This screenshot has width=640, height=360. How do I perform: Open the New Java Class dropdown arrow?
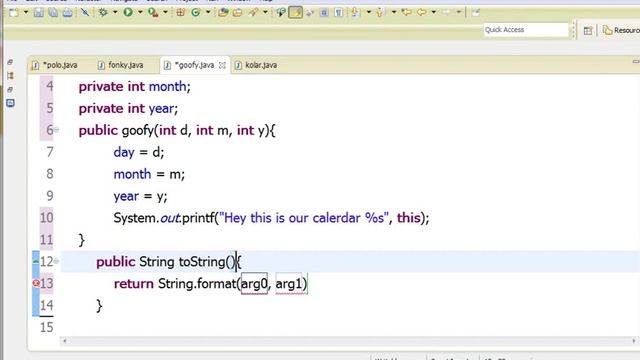(208, 13)
